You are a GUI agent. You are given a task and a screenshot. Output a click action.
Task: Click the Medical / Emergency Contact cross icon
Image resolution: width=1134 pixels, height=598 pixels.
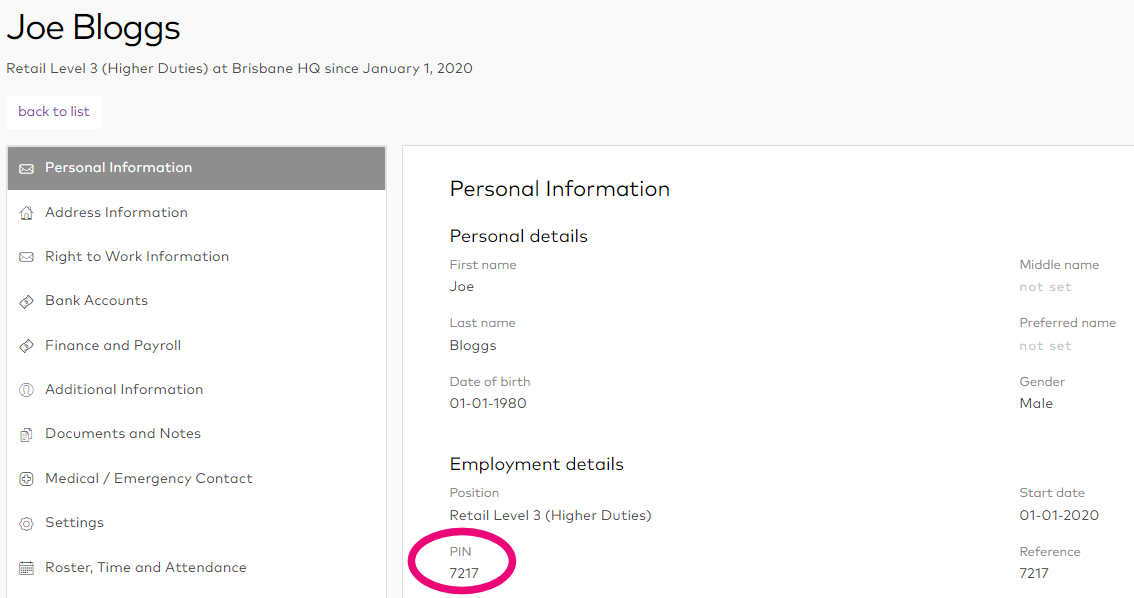coord(27,478)
